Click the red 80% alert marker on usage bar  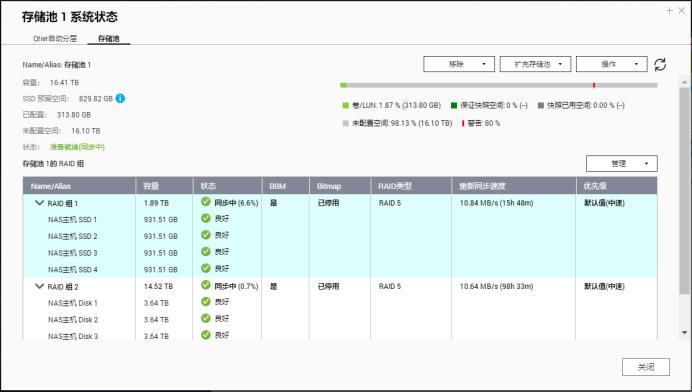(594, 85)
